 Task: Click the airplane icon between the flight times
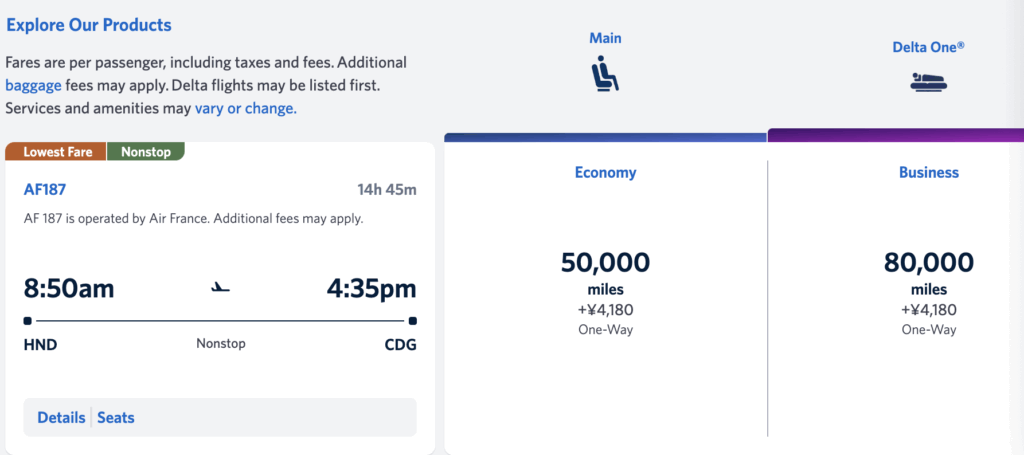[221, 287]
